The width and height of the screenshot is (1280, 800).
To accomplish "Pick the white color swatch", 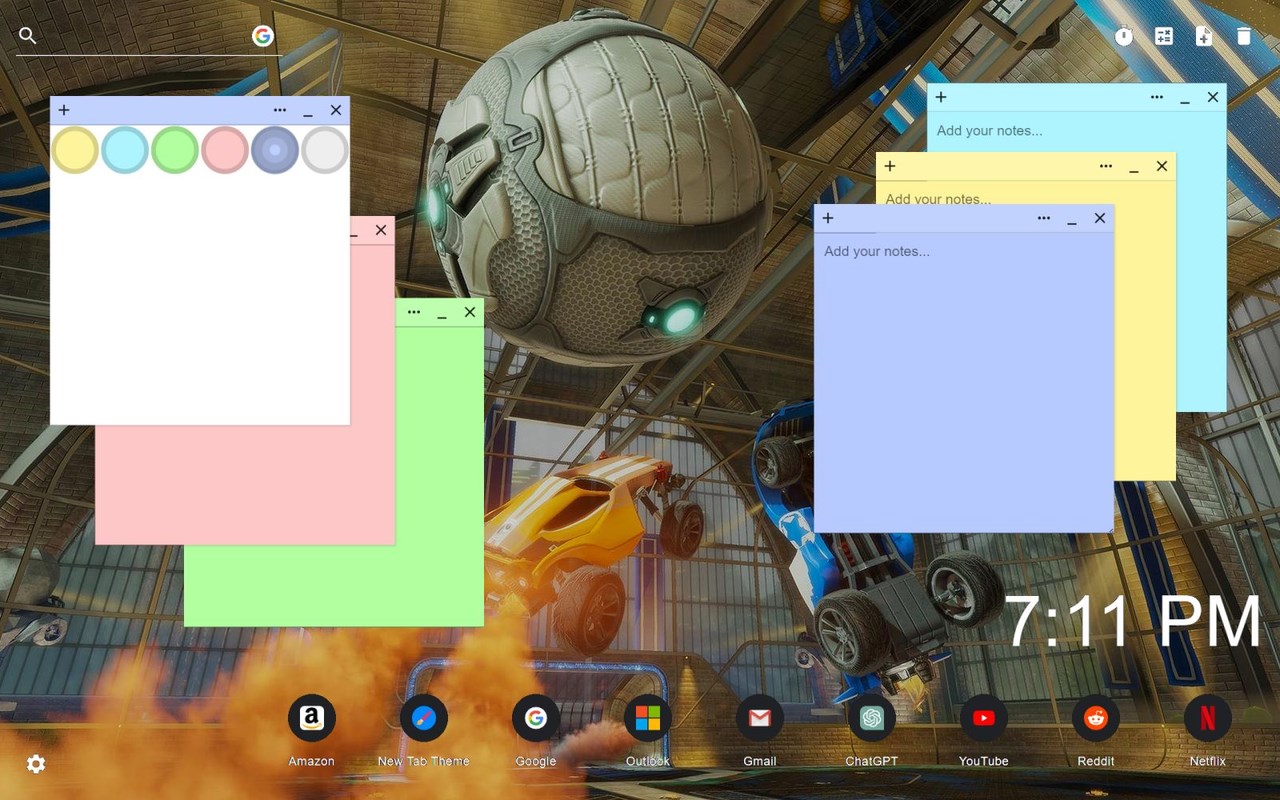I will (x=325, y=150).
